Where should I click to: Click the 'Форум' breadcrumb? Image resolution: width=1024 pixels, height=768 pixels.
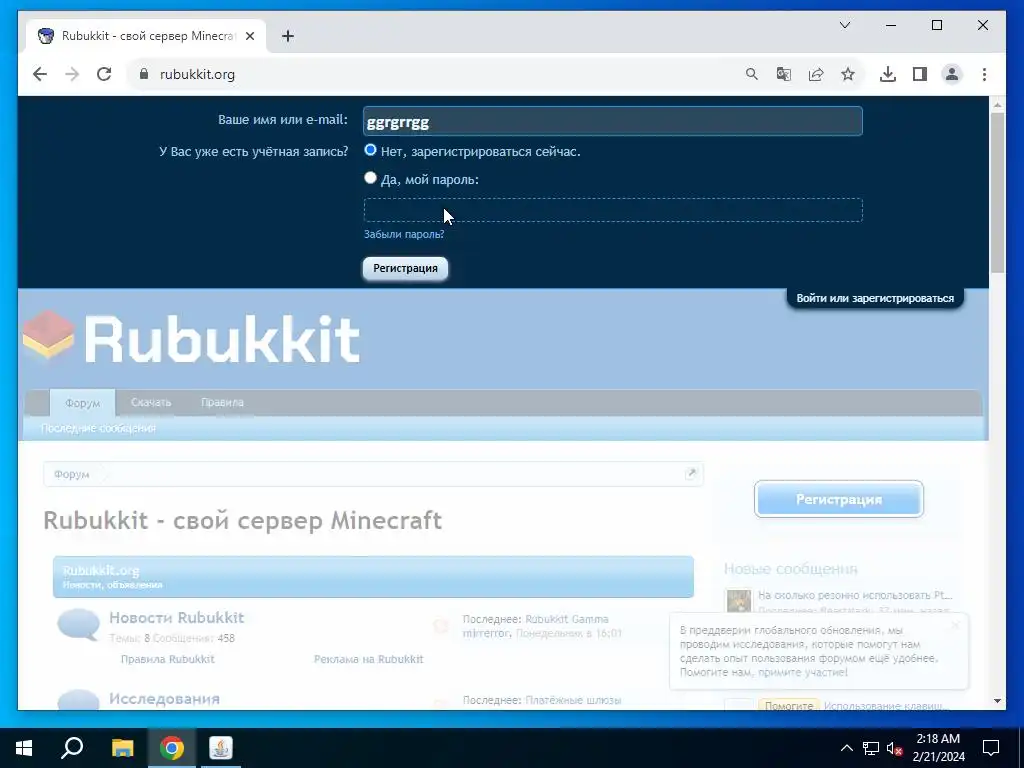(x=71, y=474)
